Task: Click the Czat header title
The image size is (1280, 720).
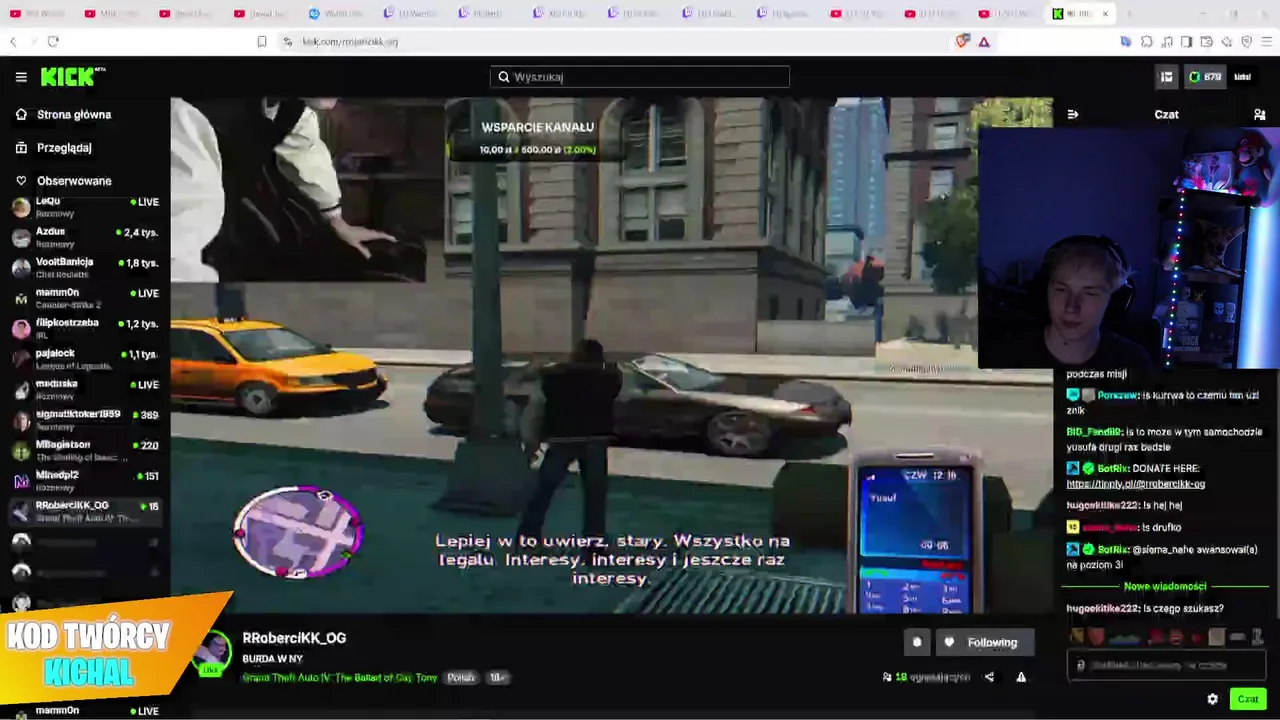Action: pyautogui.click(x=1167, y=115)
